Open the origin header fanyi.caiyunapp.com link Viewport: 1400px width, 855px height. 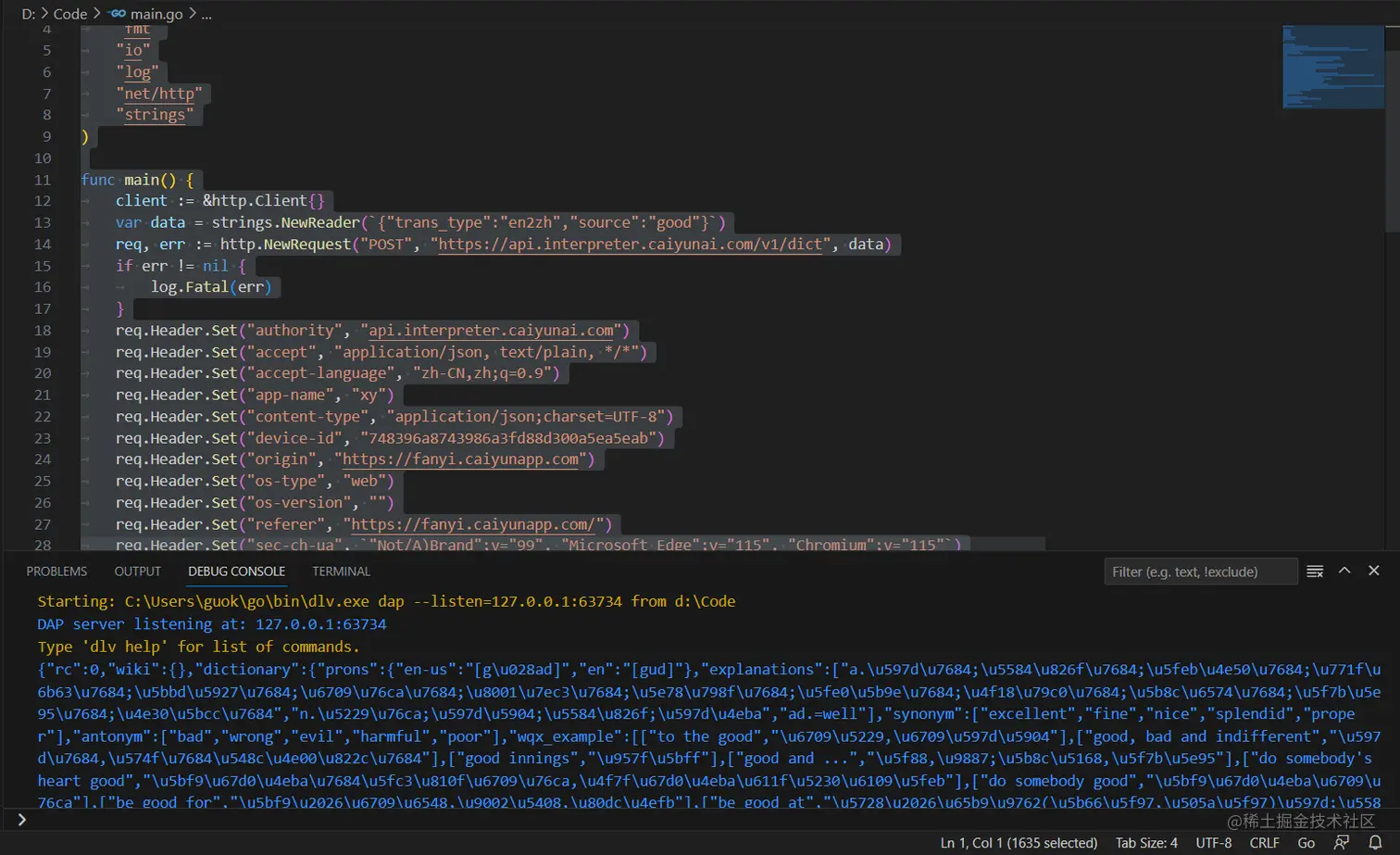(460, 459)
